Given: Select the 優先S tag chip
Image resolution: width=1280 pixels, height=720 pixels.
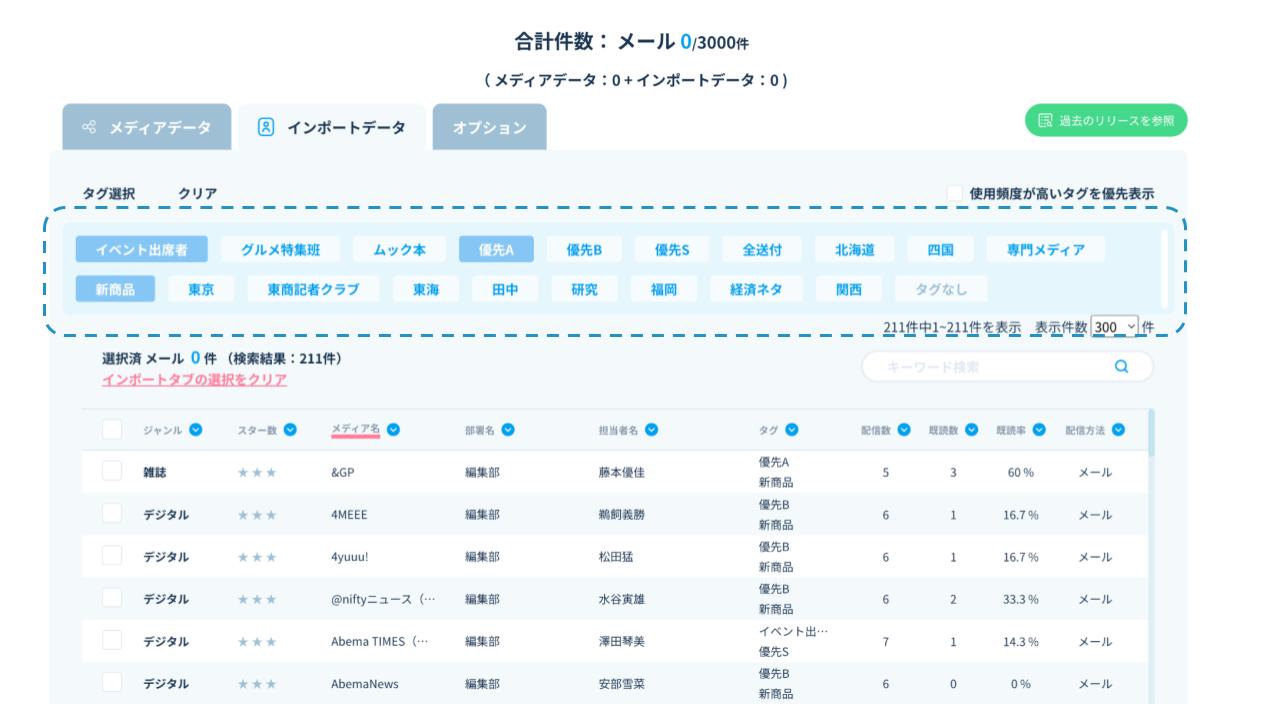Looking at the screenshot, I should [x=671, y=250].
